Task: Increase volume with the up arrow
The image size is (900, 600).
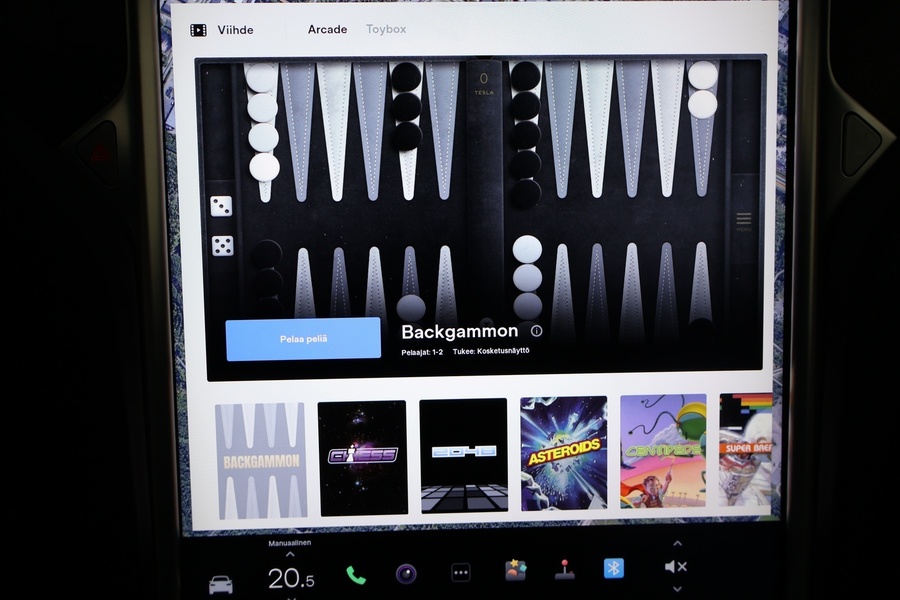Action: (x=677, y=544)
